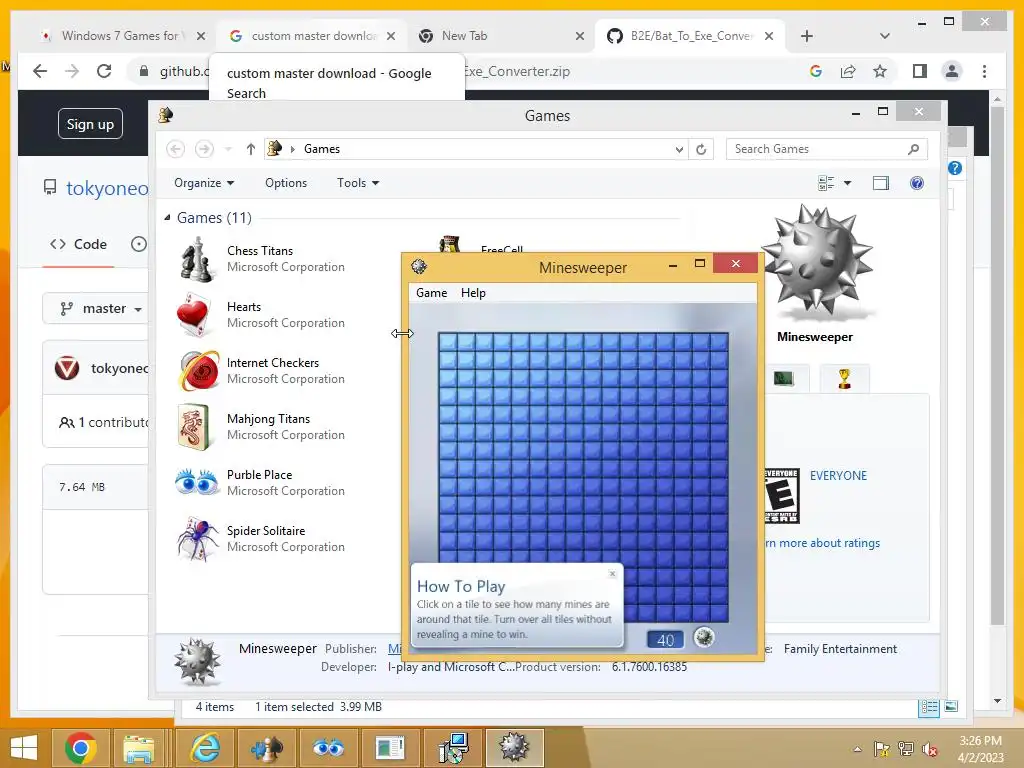Click the mine counter icon in Minesweeper

[704, 637]
